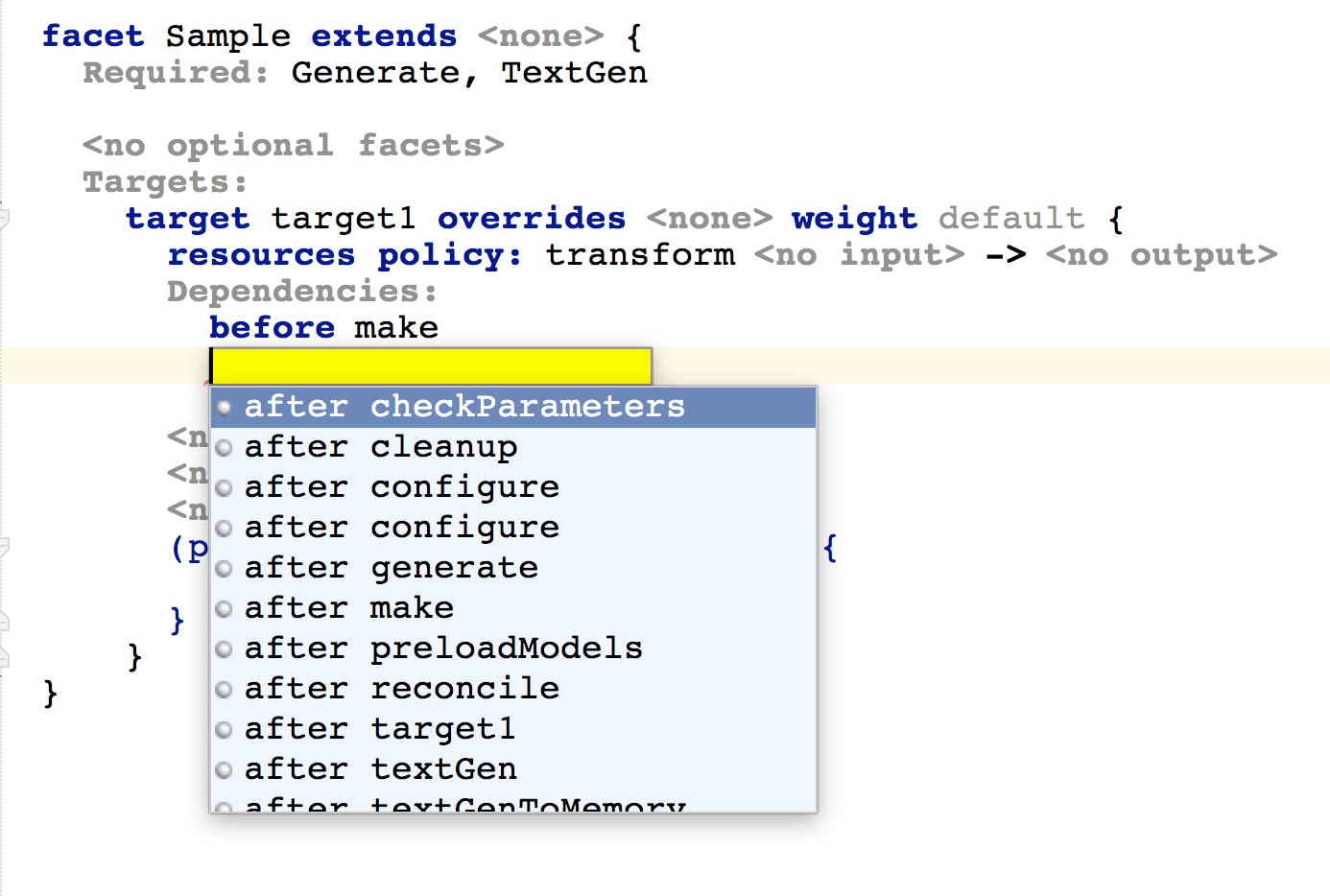Click the bullet icon next to 'after cleanup'
The height and width of the screenshot is (896, 1330).
tap(225, 448)
